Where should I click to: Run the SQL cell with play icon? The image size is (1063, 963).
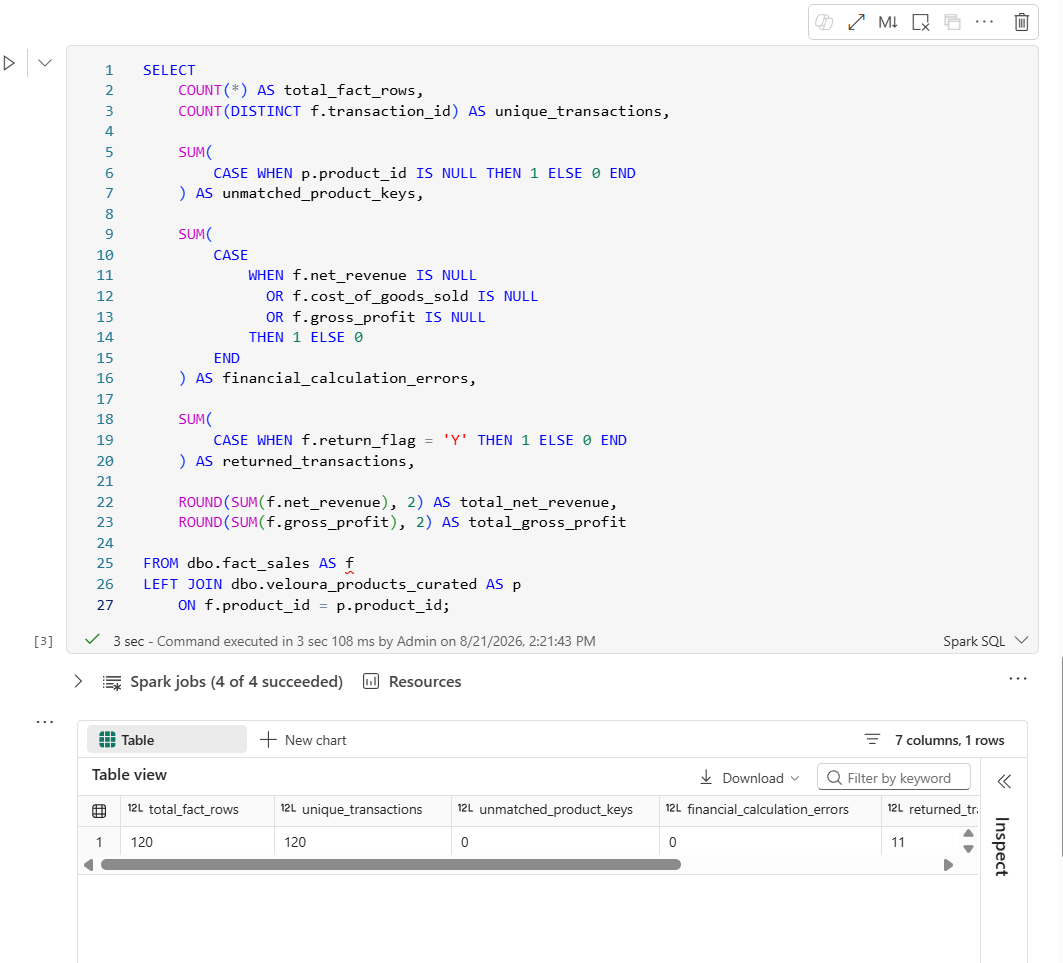pyautogui.click(x=9, y=63)
